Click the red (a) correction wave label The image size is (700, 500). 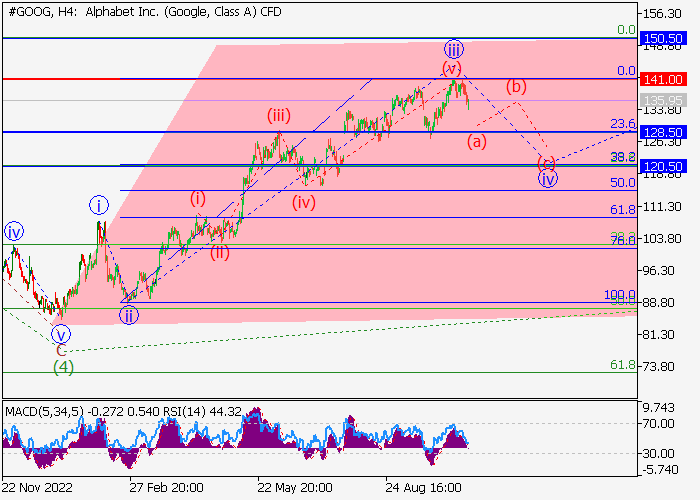[477, 141]
